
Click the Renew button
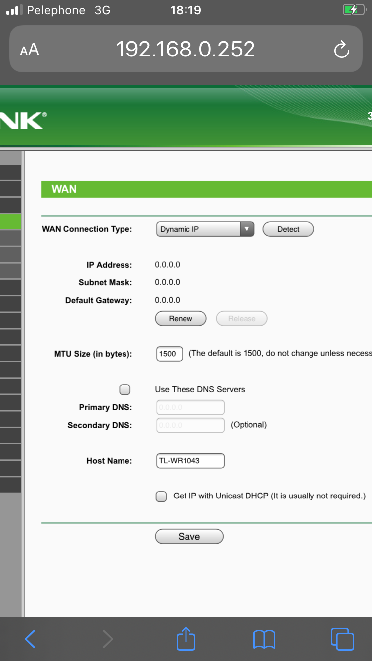click(x=181, y=319)
